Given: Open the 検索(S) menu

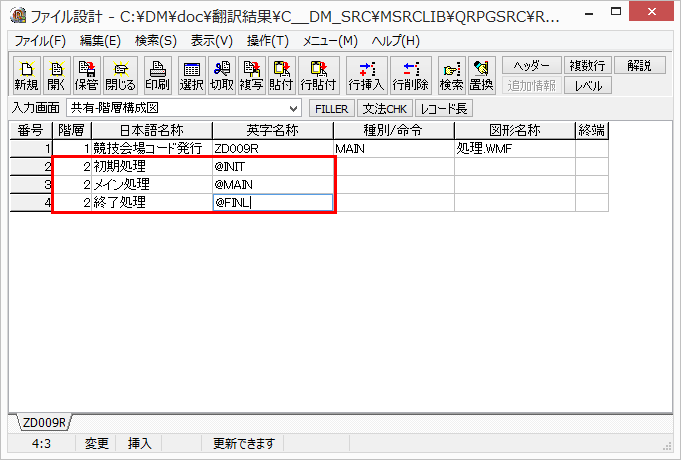Looking at the screenshot, I should (156, 41).
